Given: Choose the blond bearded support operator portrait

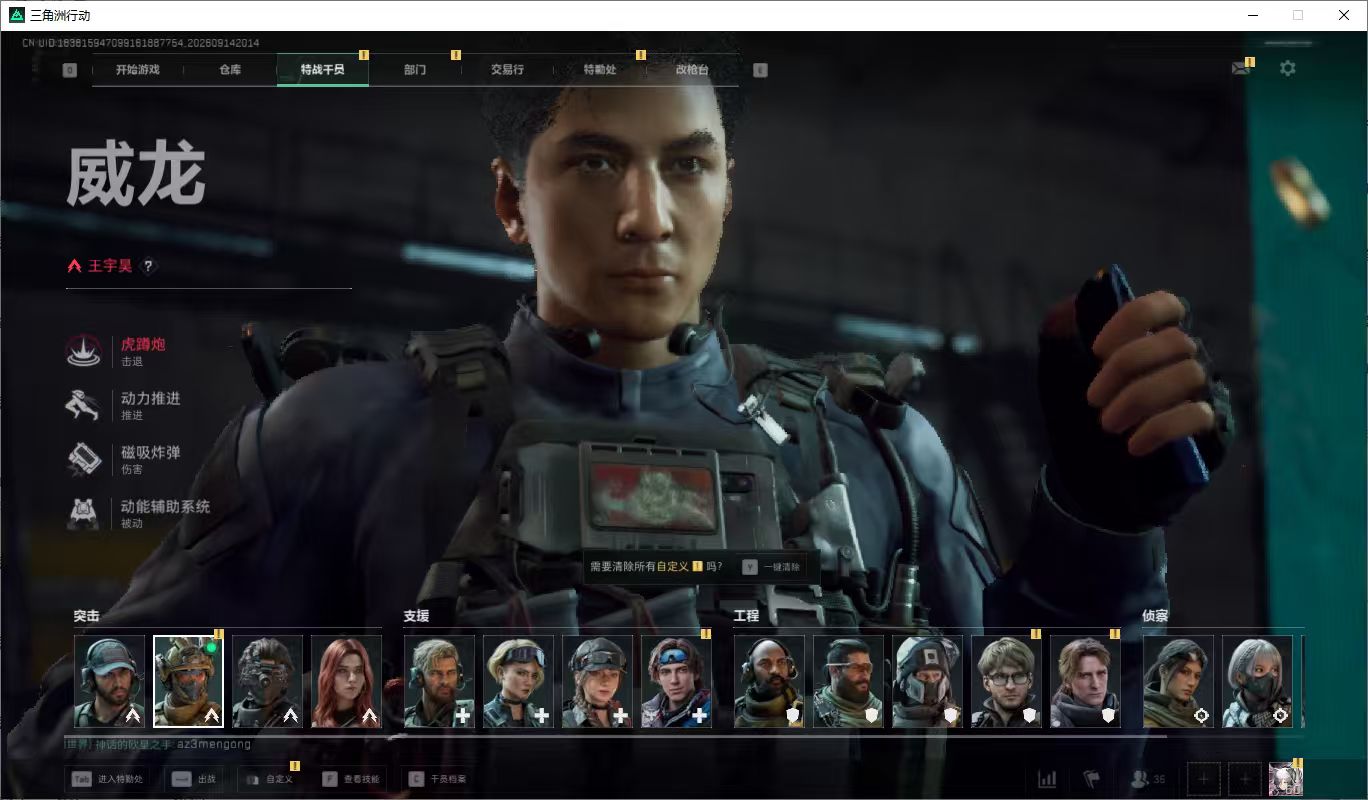Looking at the screenshot, I should click(439, 681).
